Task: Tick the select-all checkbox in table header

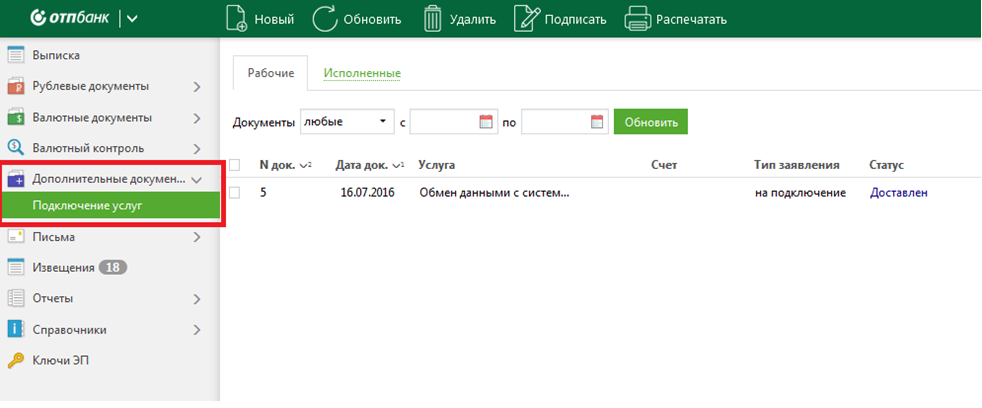Action: click(x=235, y=165)
